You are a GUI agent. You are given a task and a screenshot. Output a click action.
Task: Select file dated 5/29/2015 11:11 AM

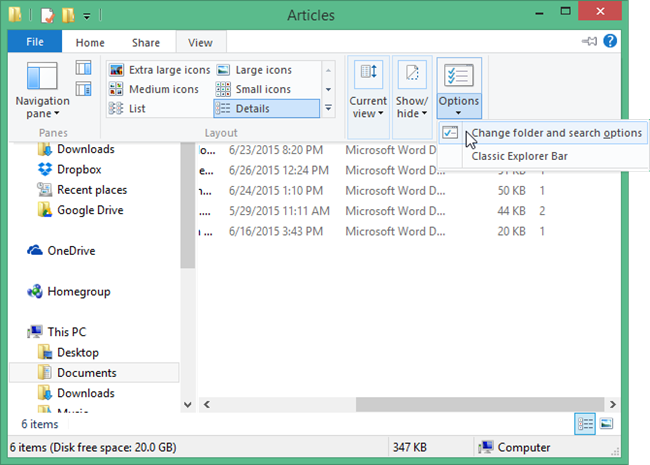click(x=279, y=211)
